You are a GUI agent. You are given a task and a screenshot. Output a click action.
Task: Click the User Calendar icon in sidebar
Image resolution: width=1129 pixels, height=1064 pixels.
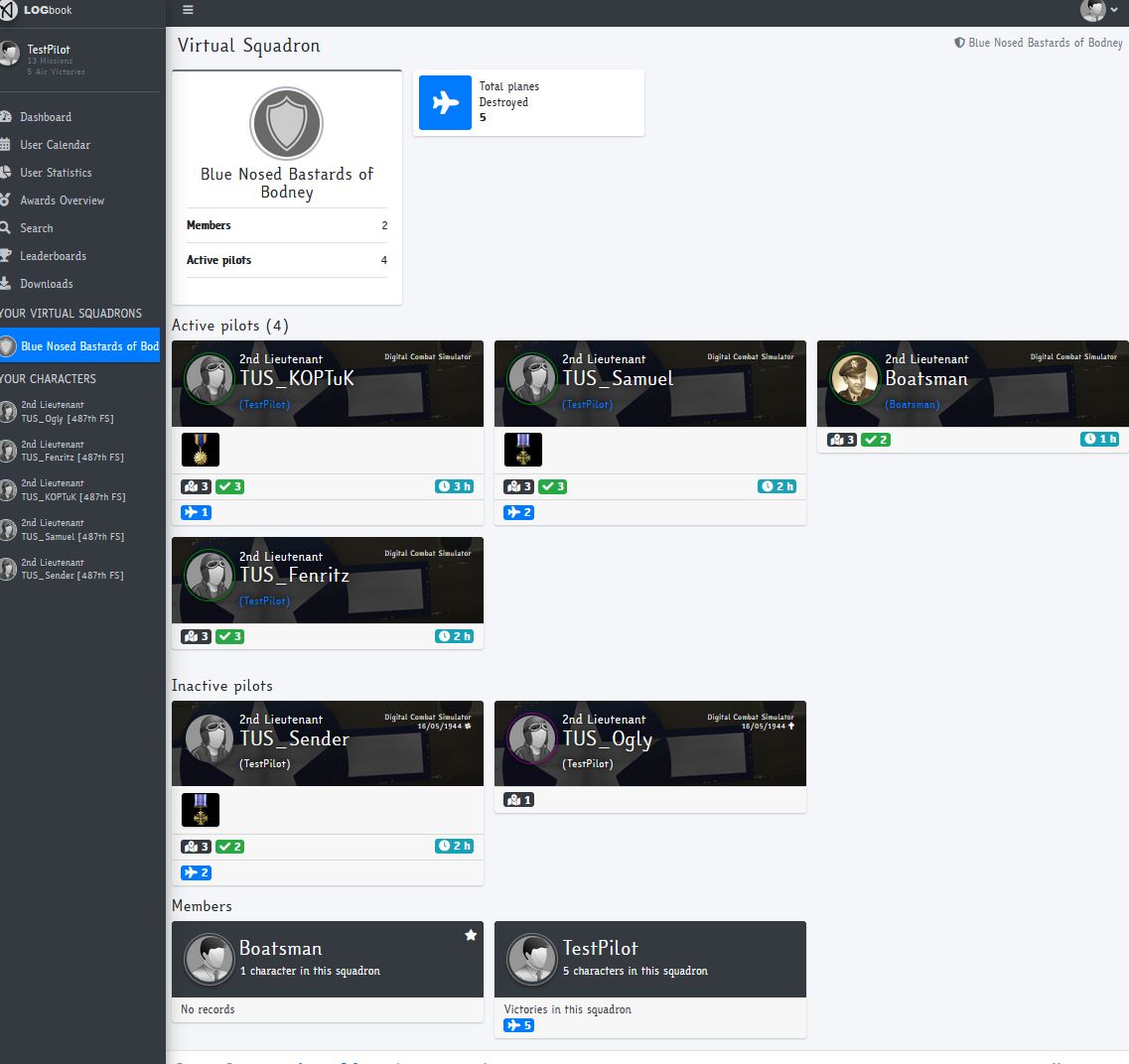point(6,145)
